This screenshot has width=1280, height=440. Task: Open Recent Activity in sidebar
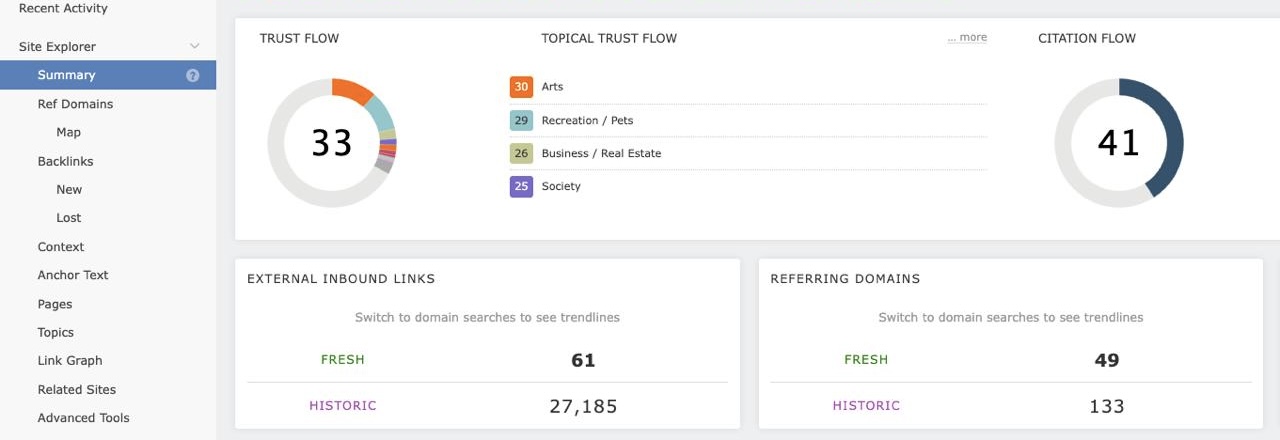pos(63,9)
